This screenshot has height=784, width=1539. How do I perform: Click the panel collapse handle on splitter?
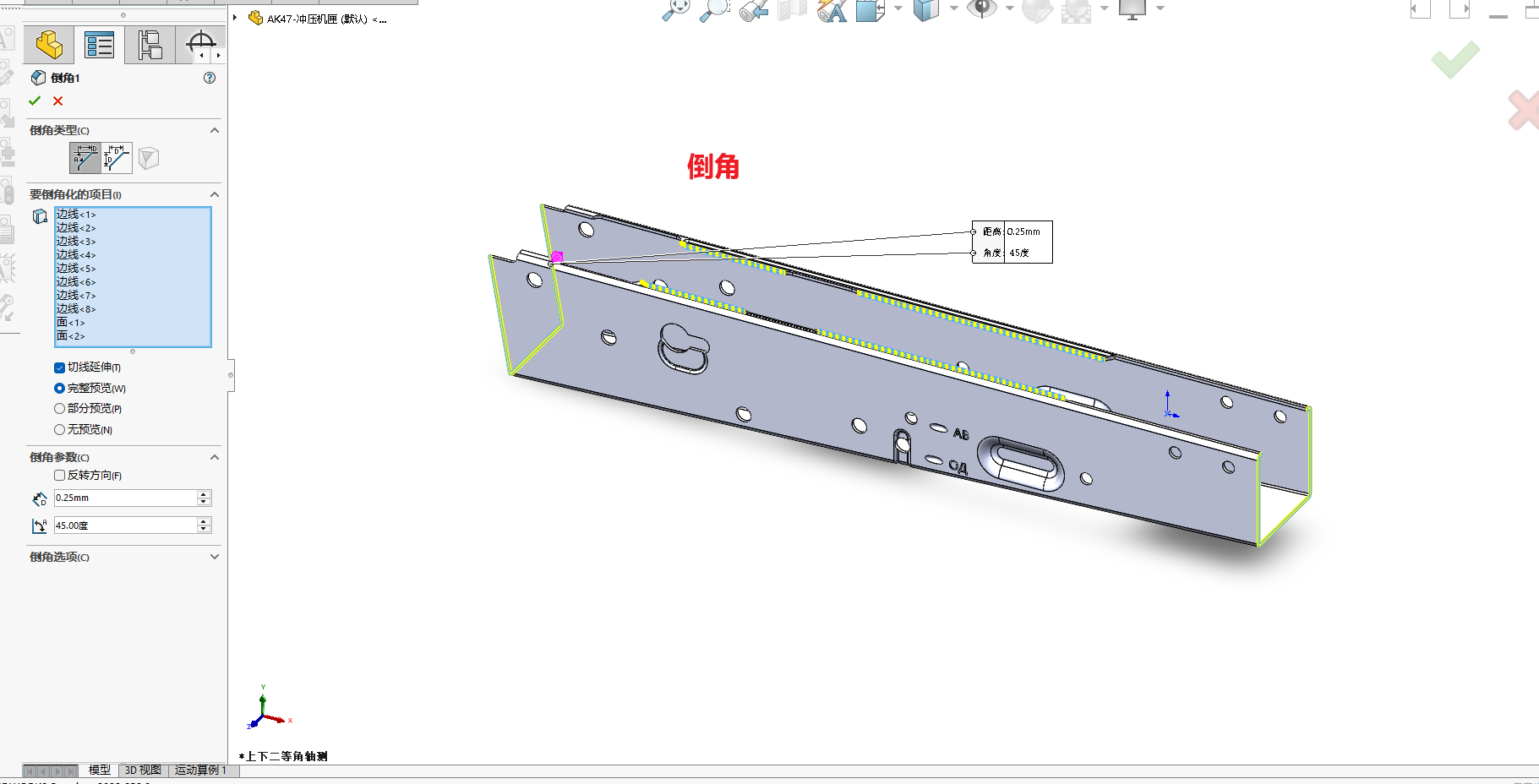pyautogui.click(x=231, y=375)
